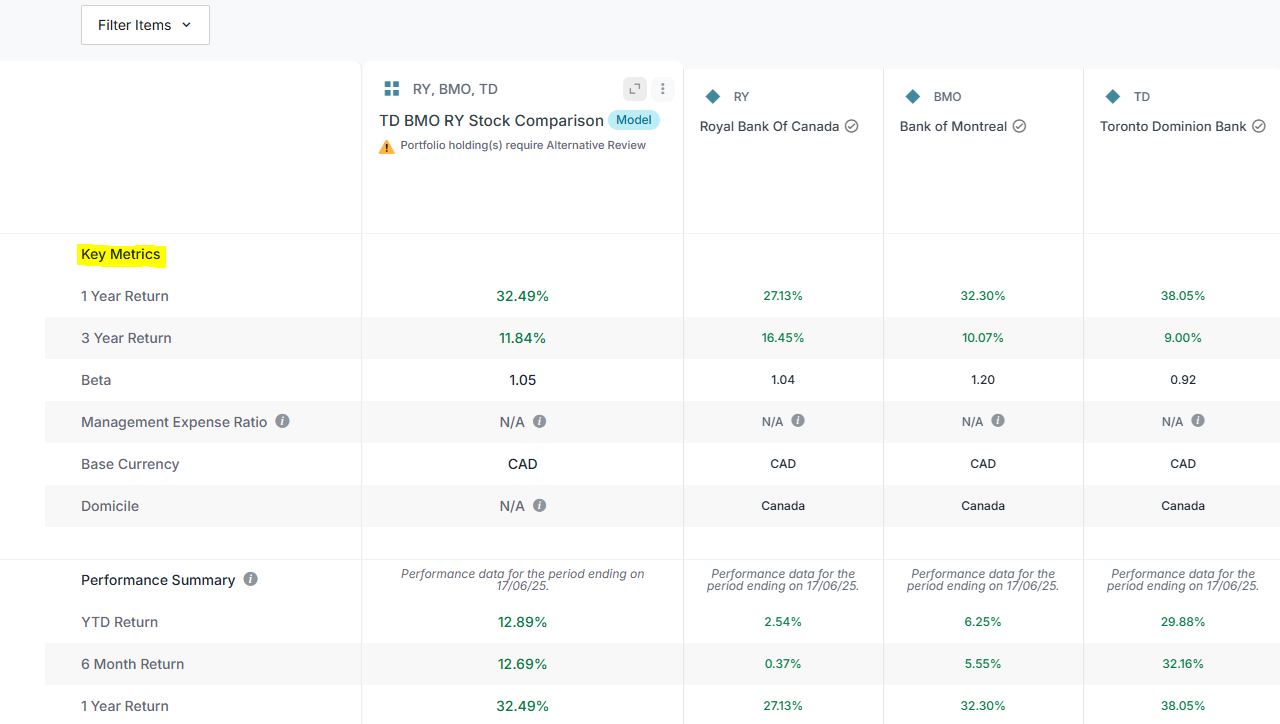Click RY's 3 Year Return 16.45%

(783, 338)
